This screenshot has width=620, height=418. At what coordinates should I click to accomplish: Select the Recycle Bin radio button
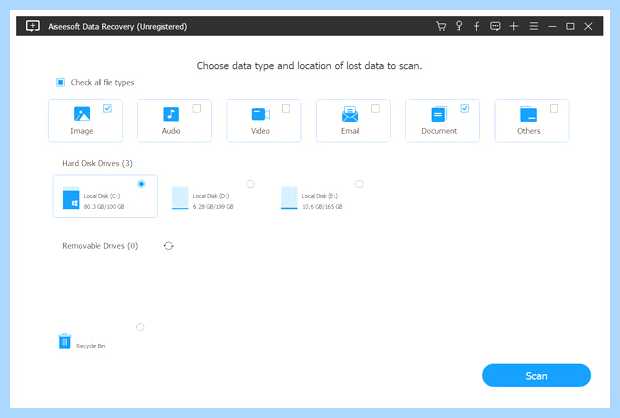coord(140,327)
